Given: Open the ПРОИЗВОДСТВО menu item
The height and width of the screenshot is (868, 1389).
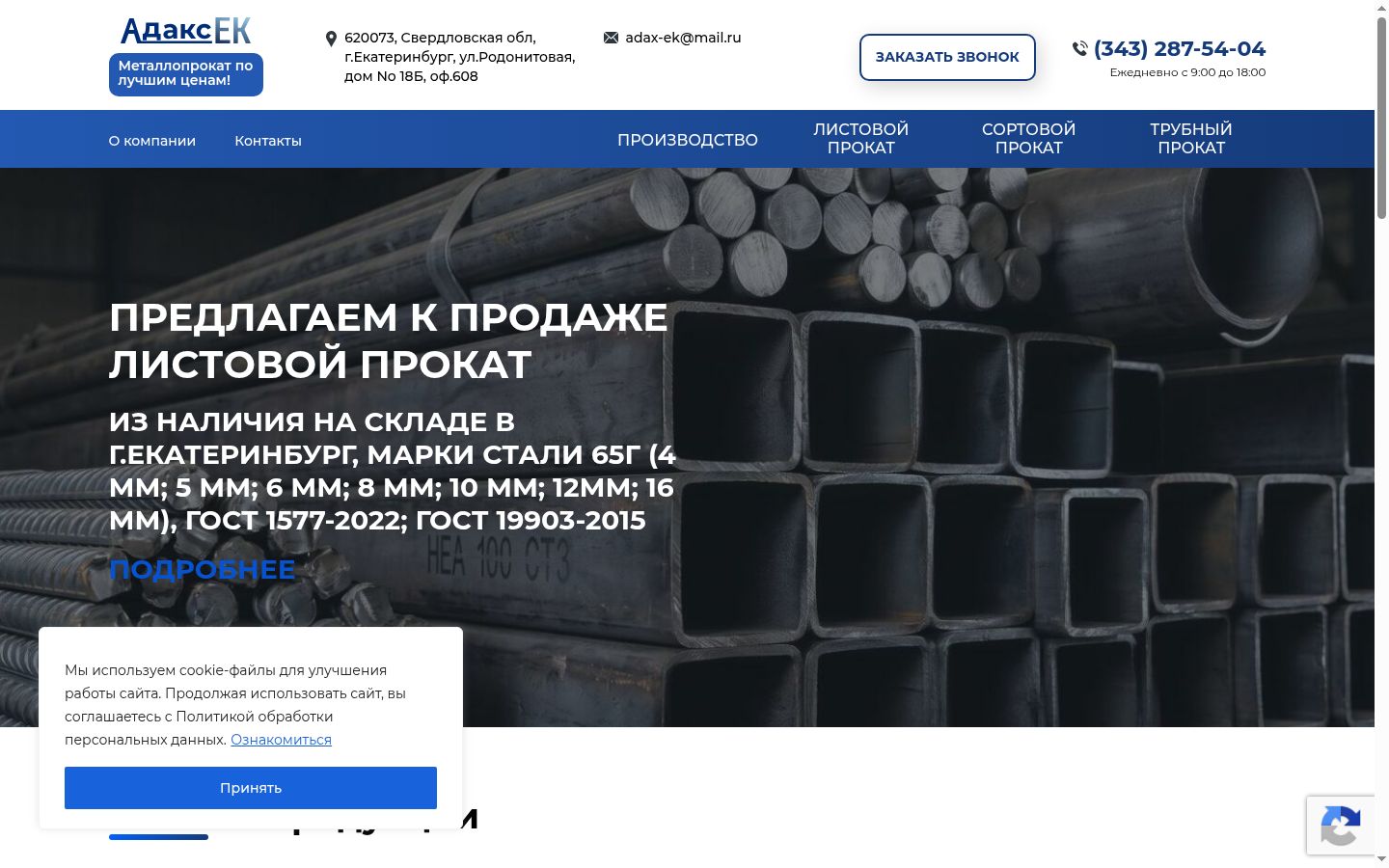Looking at the screenshot, I should [688, 140].
